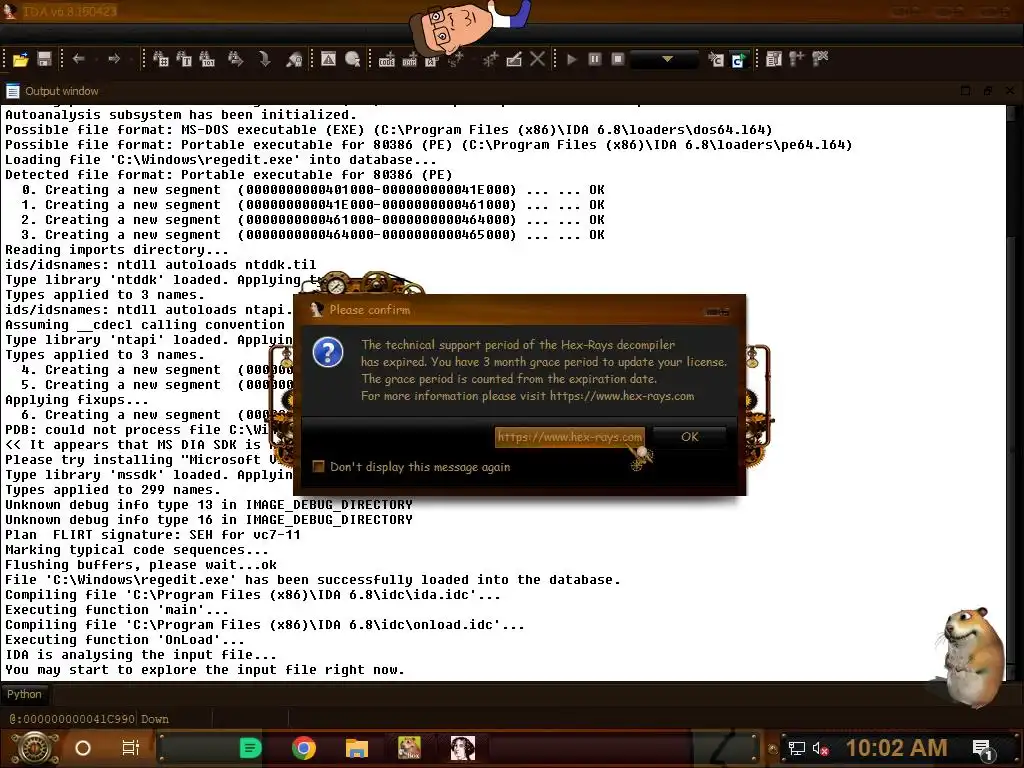Jump forward with the right arrow

(114, 59)
